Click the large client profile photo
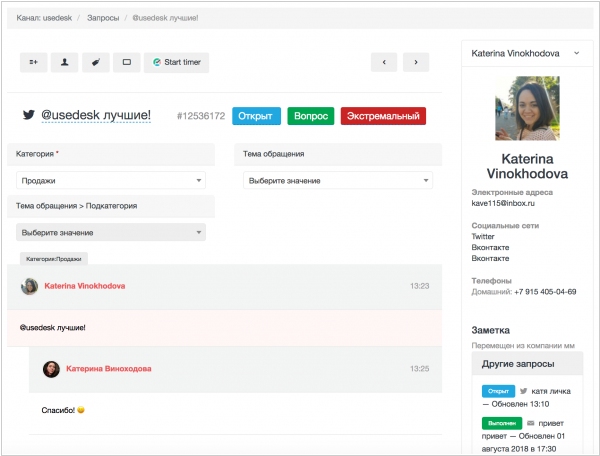 [x=527, y=108]
